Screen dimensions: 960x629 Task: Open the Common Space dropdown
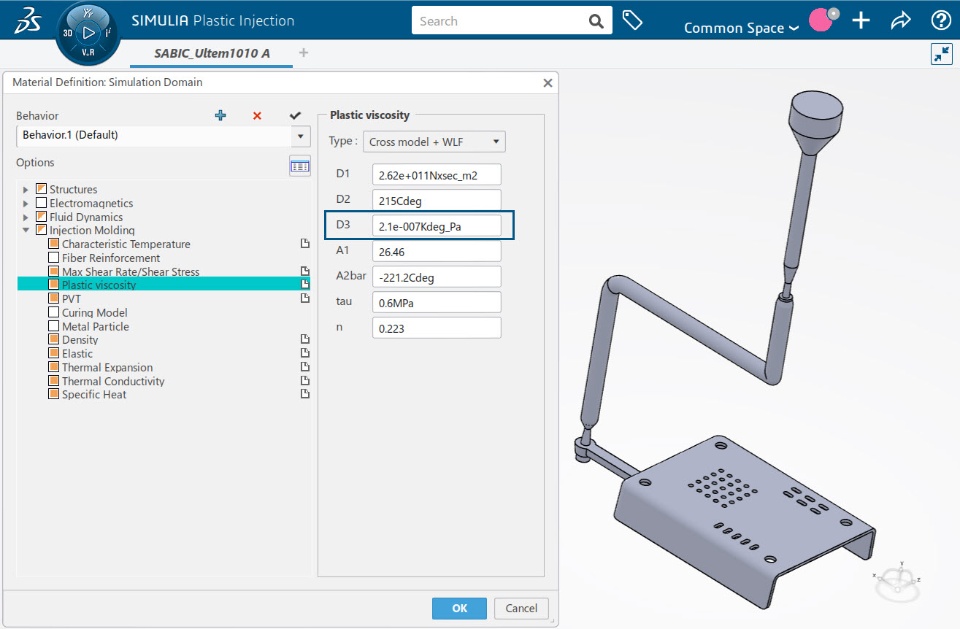pyautogui.click(x=741, y=28)
